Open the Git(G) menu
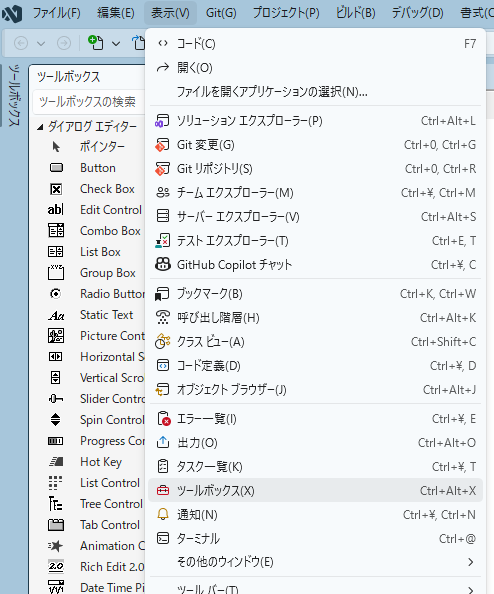This screenshot has width=494, height=594. [221, 13]
